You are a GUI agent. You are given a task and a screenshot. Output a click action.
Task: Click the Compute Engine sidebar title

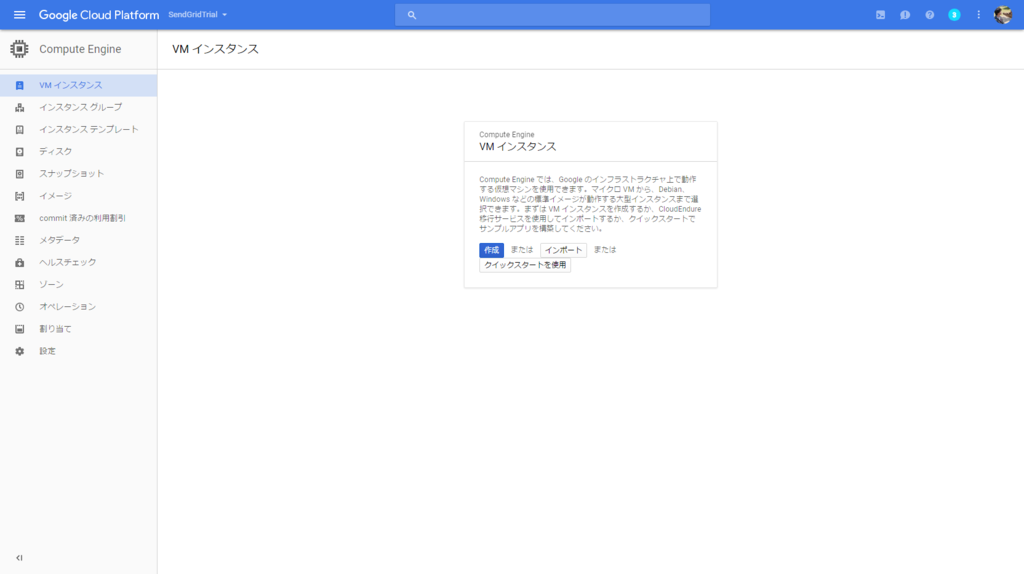pos(80,49)
